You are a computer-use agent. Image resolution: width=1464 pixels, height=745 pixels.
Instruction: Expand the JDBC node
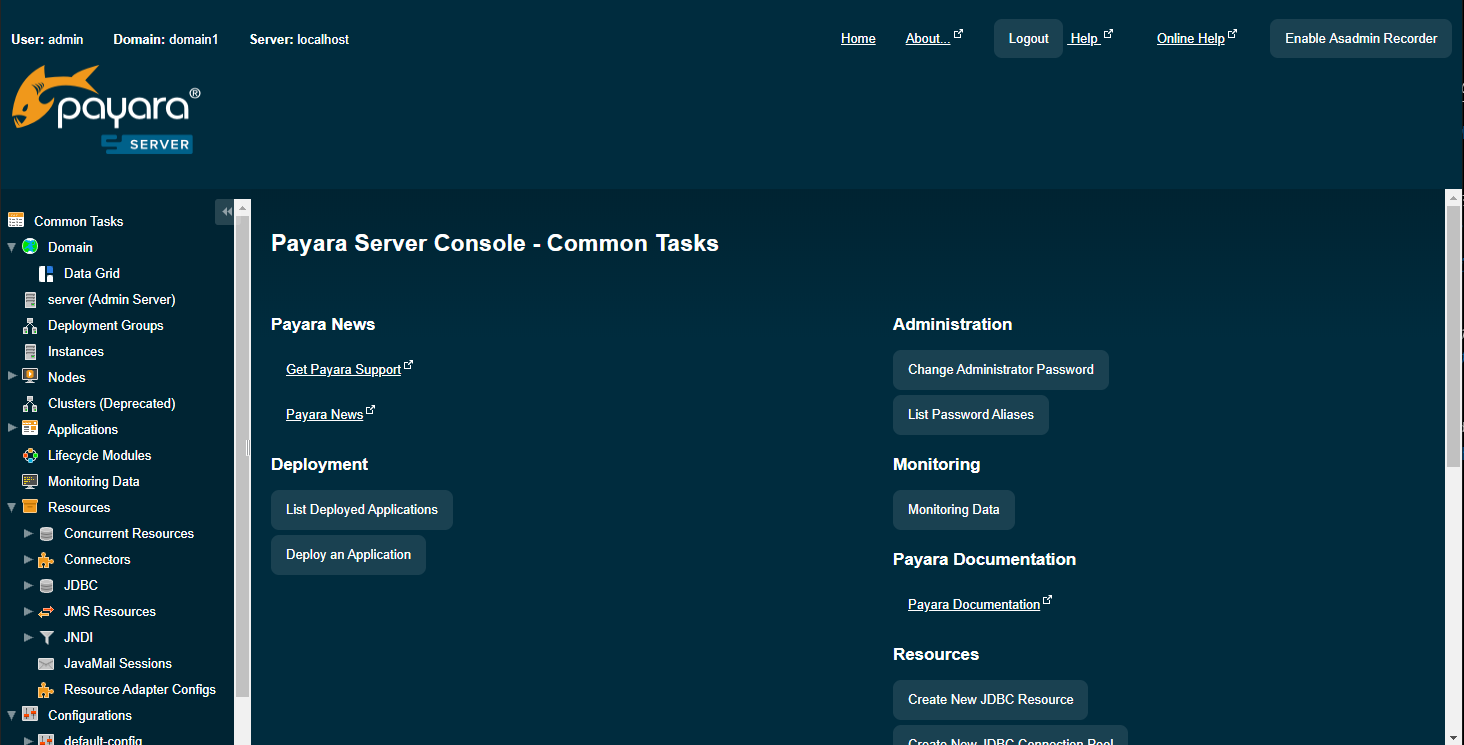28,585
